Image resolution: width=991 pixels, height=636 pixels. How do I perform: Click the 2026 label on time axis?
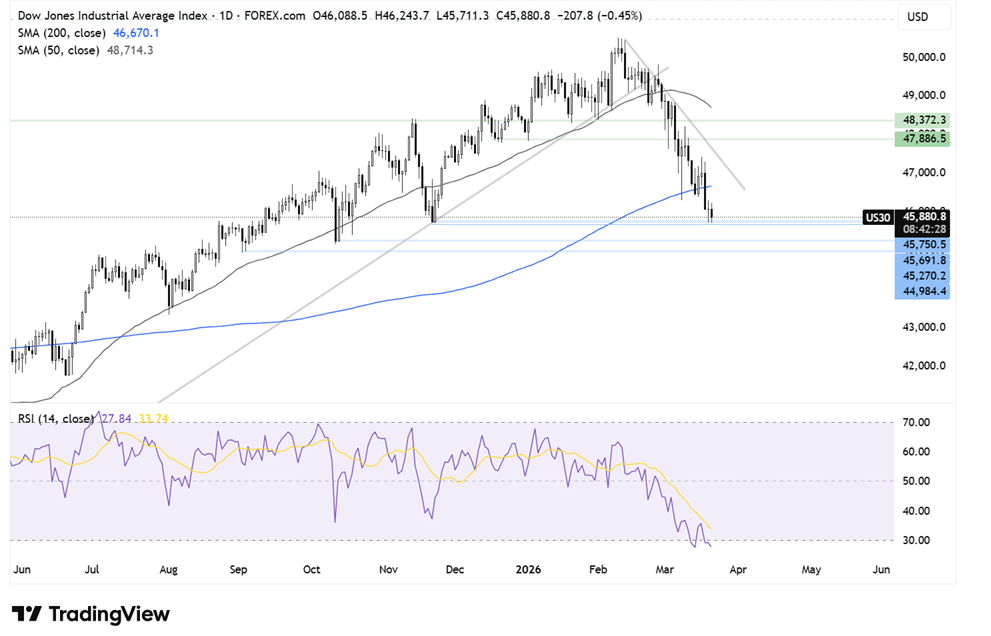tap(529, 569)
